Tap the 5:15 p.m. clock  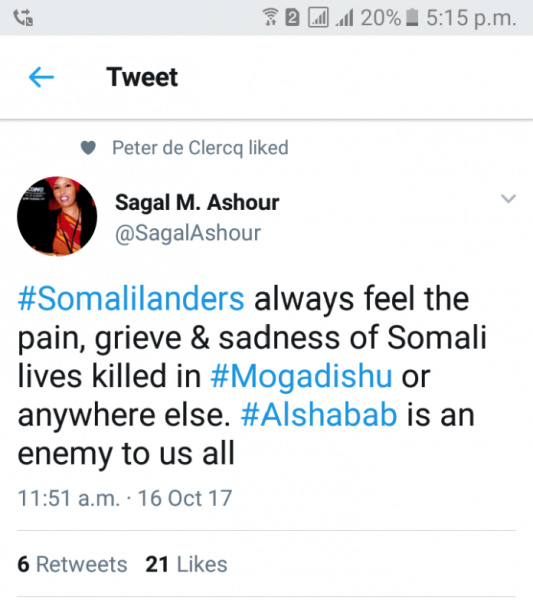point(471,18)
